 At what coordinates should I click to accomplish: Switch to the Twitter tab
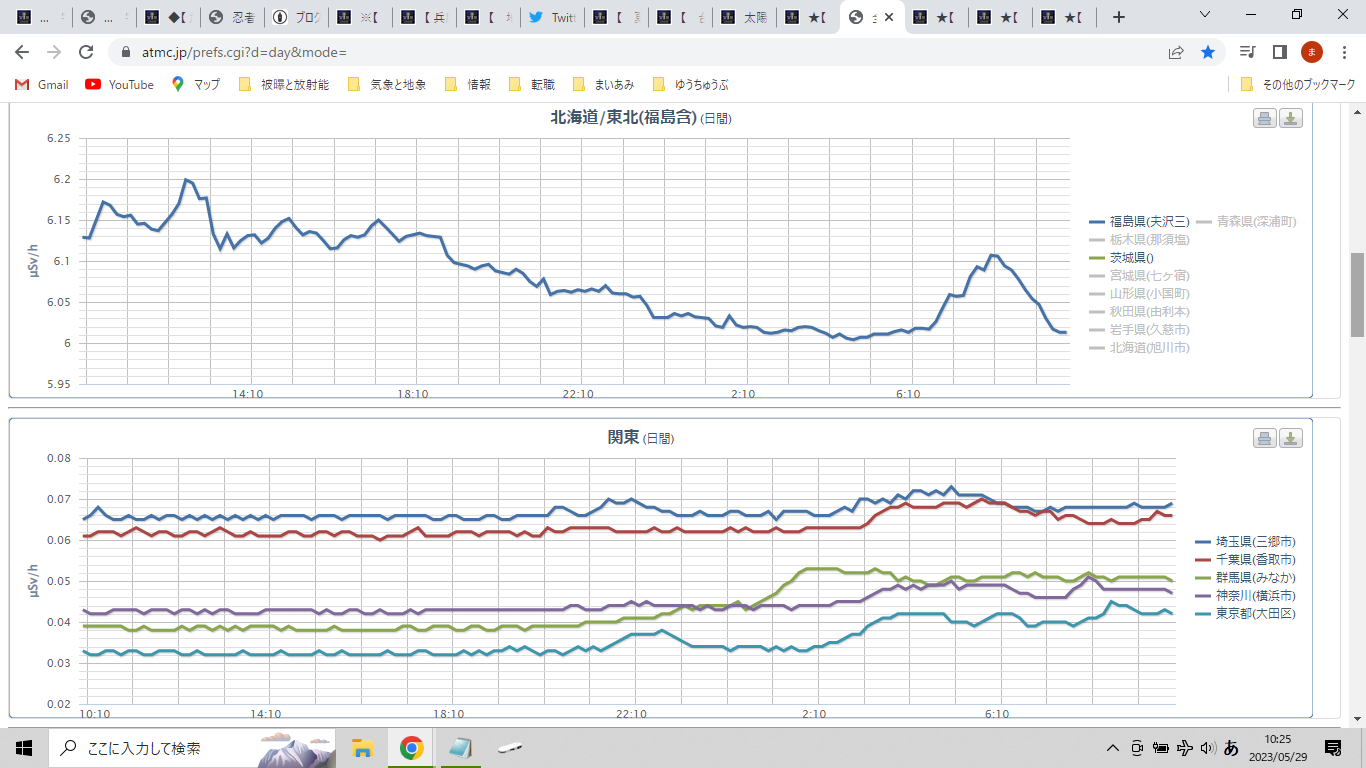[552, 17]
